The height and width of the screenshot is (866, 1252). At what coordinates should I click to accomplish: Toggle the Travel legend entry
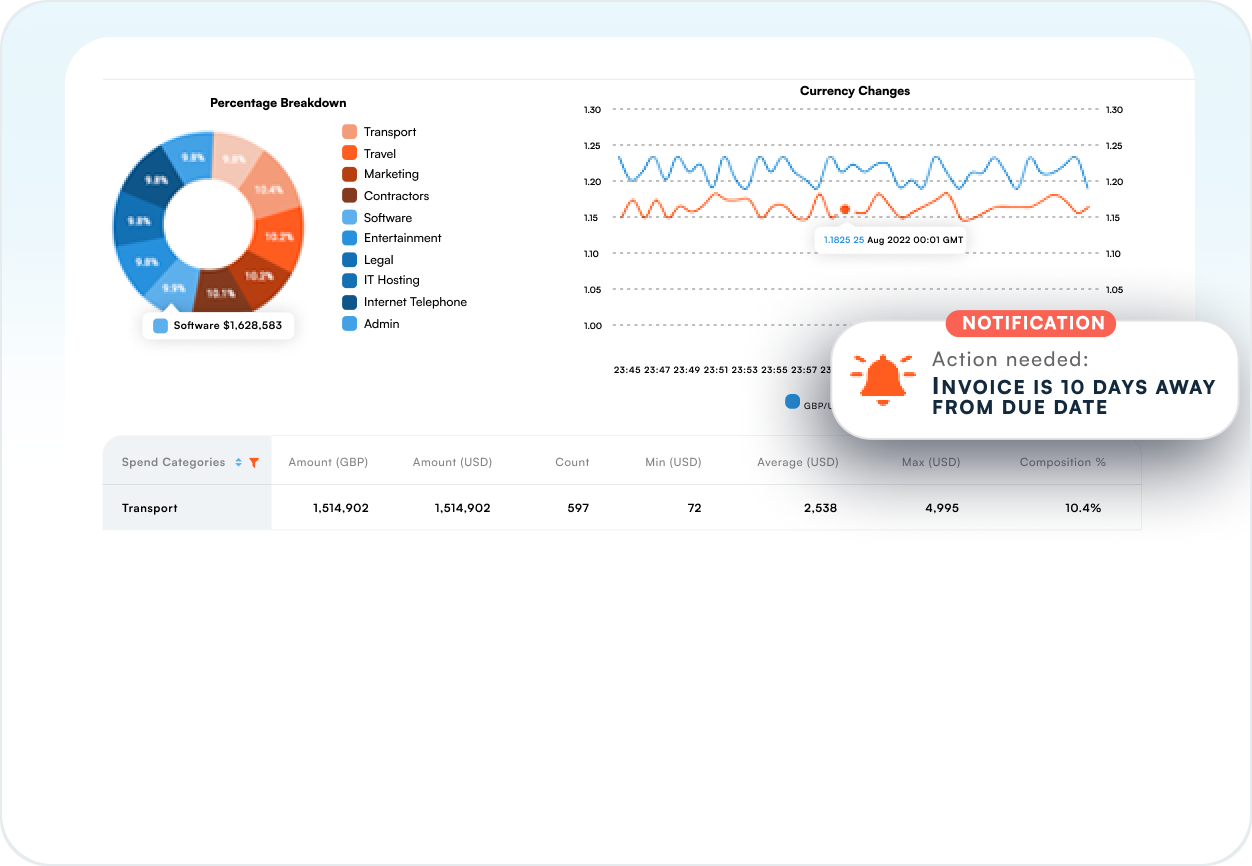(369, 154)
